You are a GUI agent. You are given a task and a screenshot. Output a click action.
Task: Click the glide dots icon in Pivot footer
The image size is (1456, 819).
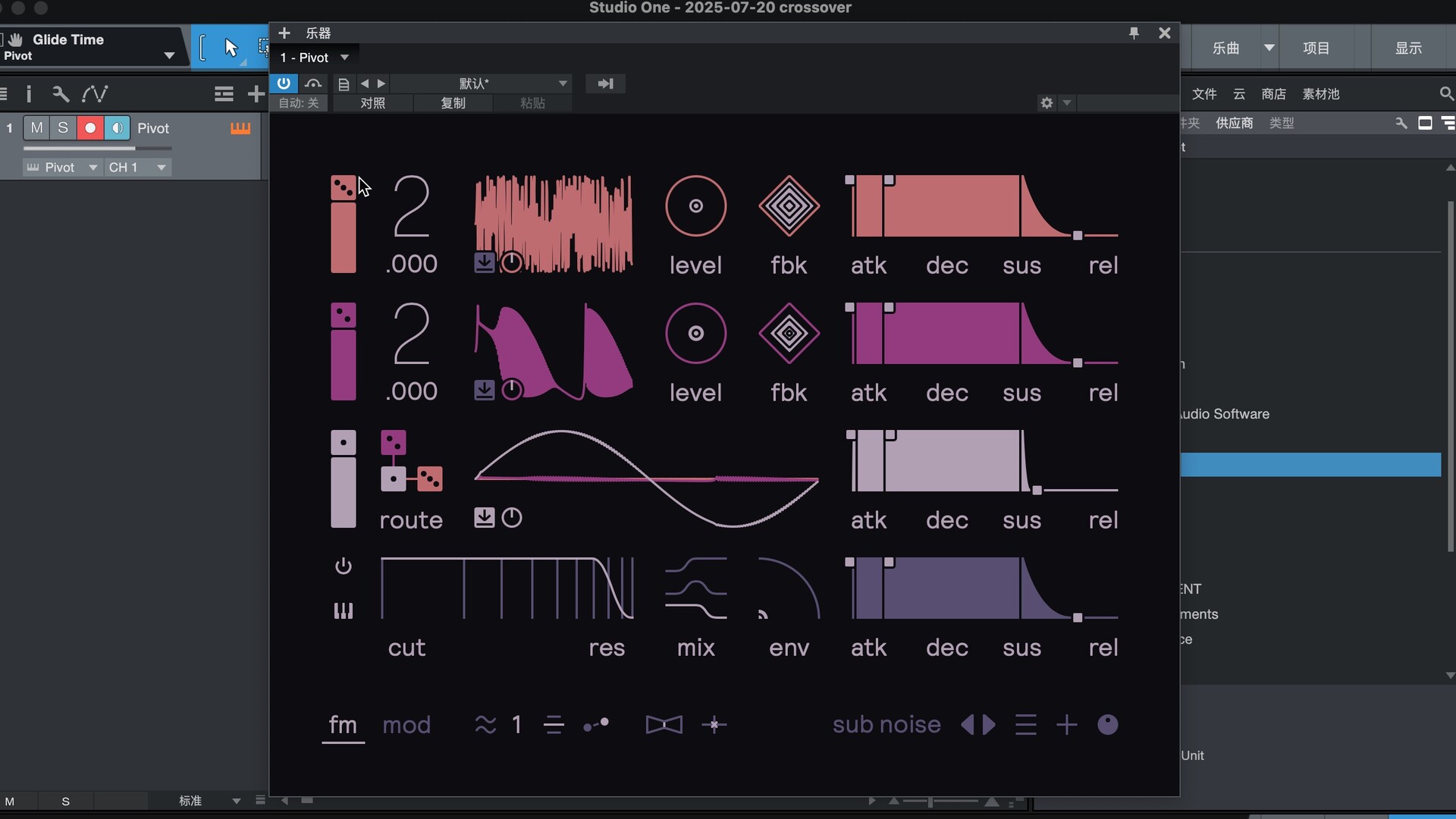(x=596, y=725)
